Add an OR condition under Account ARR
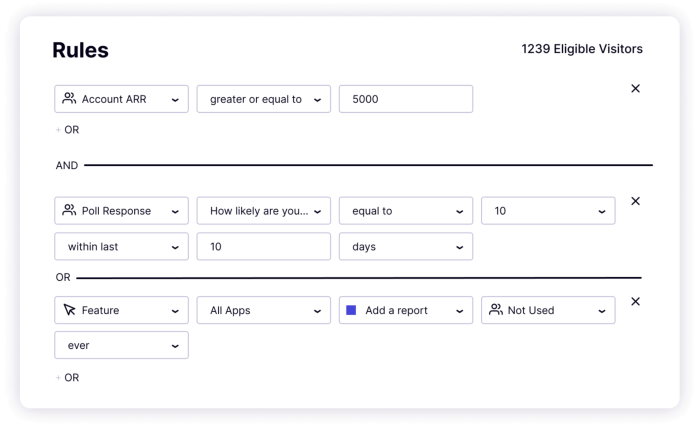 [x=67, y=130]
